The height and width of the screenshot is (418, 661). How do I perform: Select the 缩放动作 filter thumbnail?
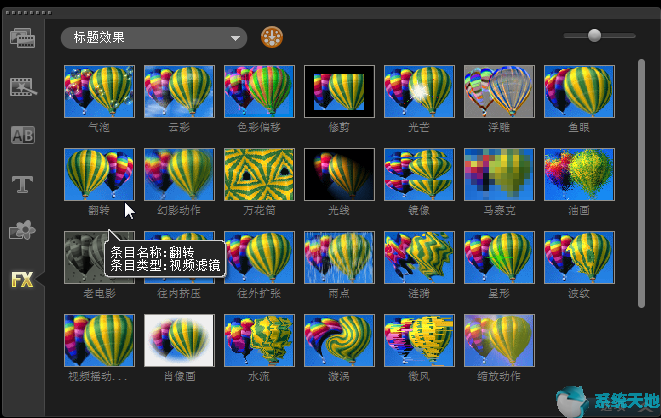coord(500,340)
